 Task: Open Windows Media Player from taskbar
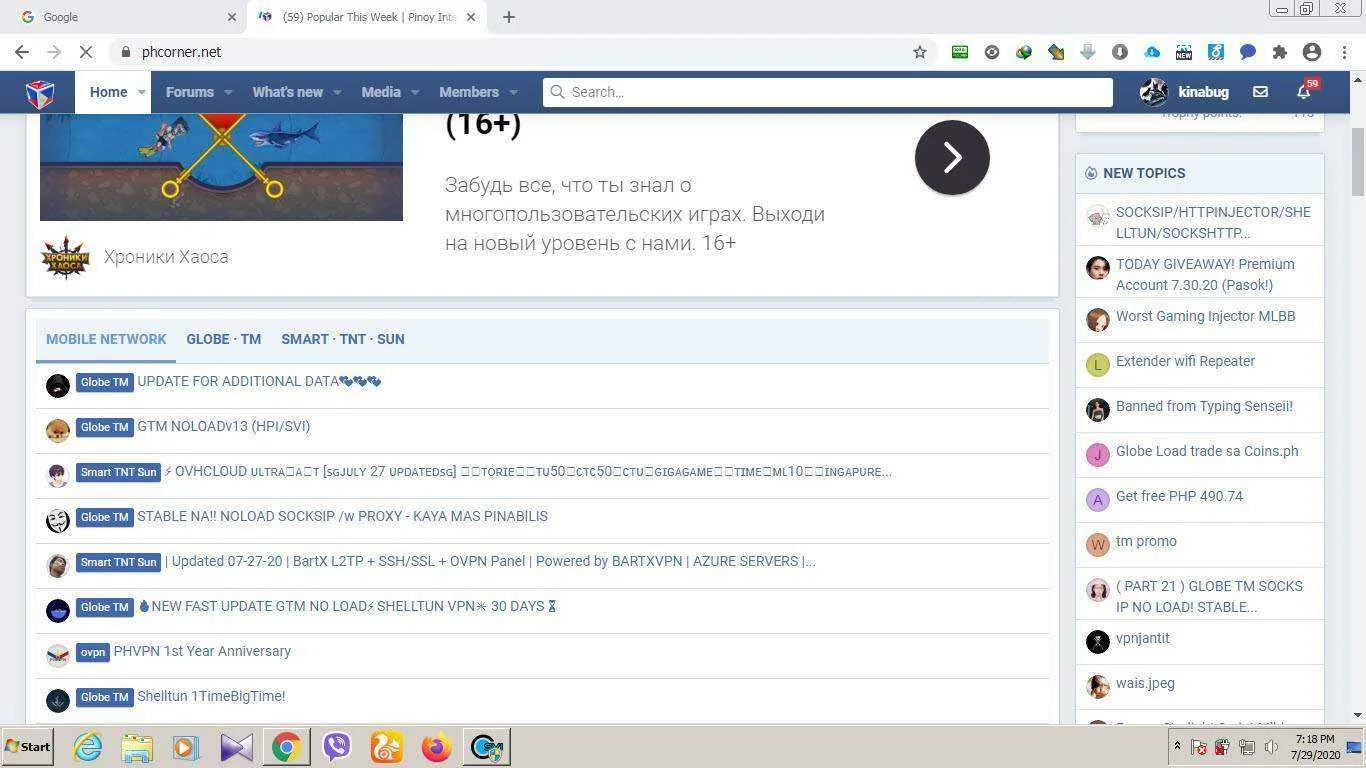[x=186, y=747]
